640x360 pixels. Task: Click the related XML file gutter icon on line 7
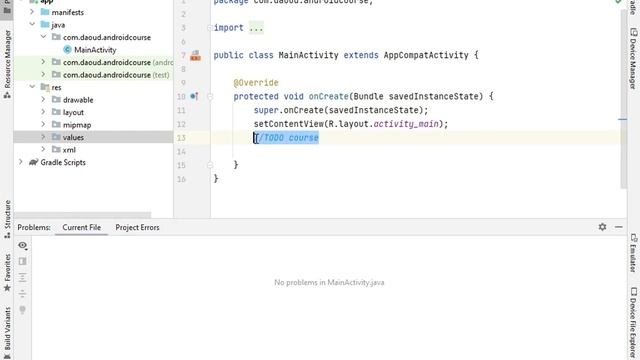point(196,56)
